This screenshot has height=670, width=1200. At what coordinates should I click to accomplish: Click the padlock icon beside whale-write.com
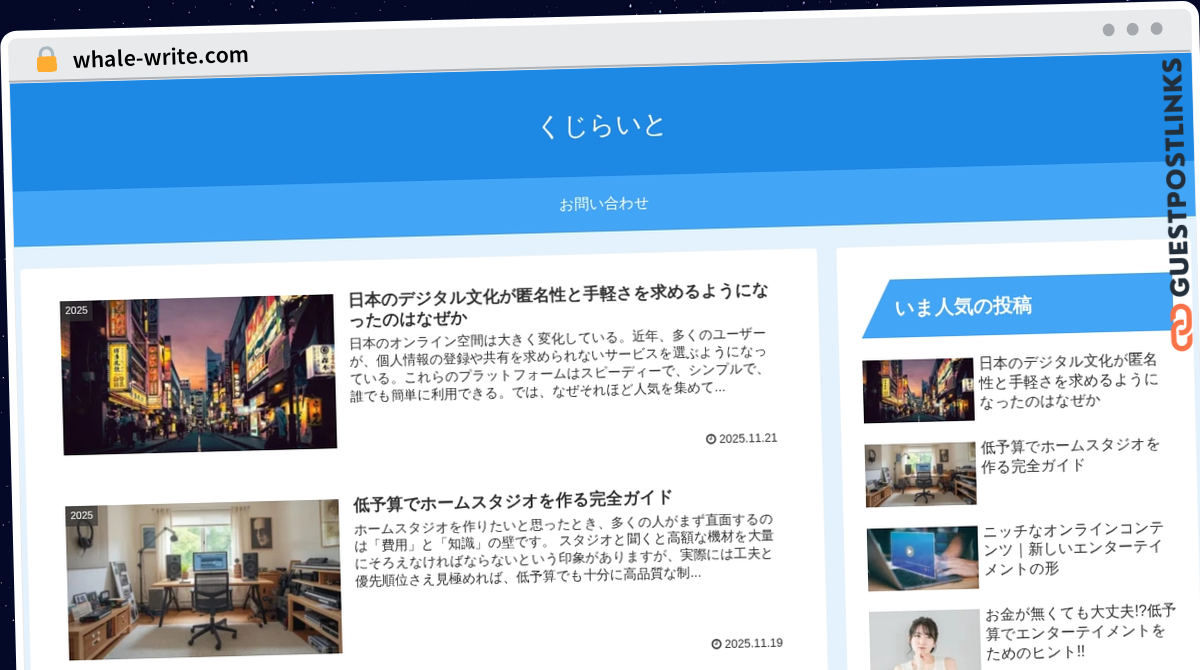click(x=46, y=60)
